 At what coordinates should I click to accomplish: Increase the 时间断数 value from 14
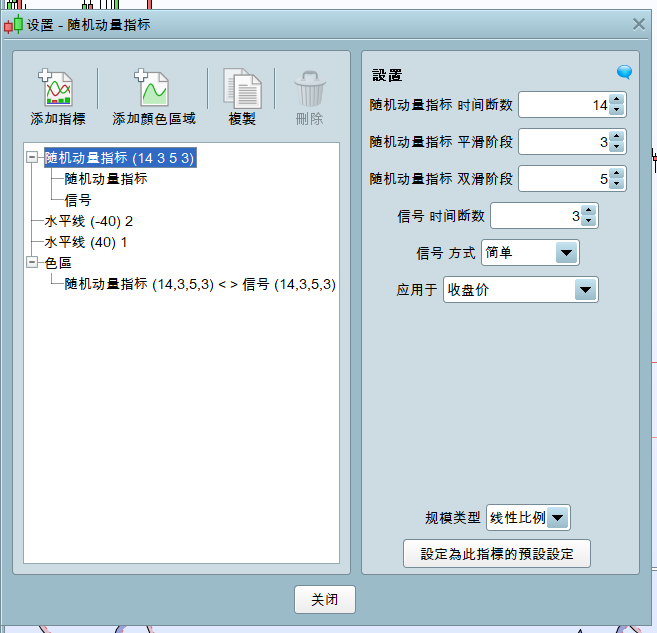pos(617,99)
